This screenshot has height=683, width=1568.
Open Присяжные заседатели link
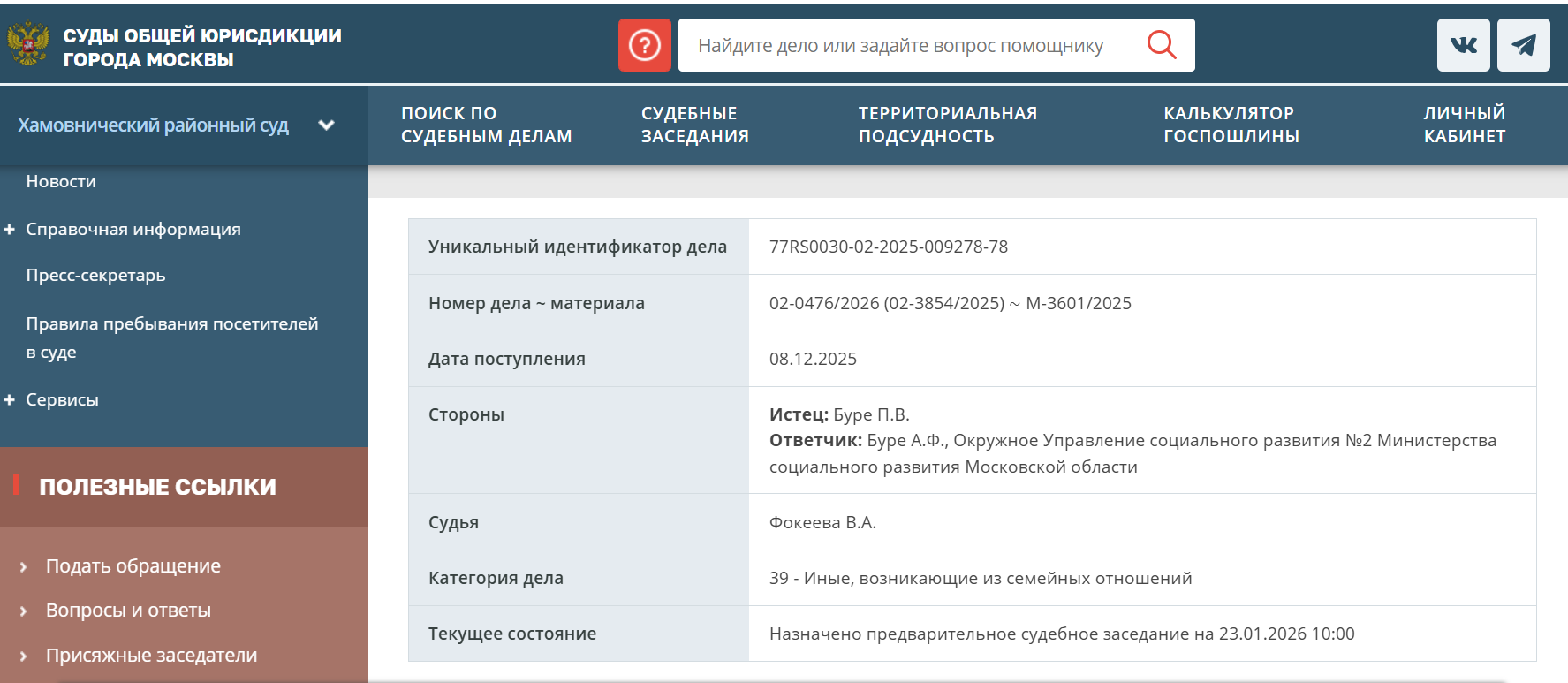(x=152, y=655)
